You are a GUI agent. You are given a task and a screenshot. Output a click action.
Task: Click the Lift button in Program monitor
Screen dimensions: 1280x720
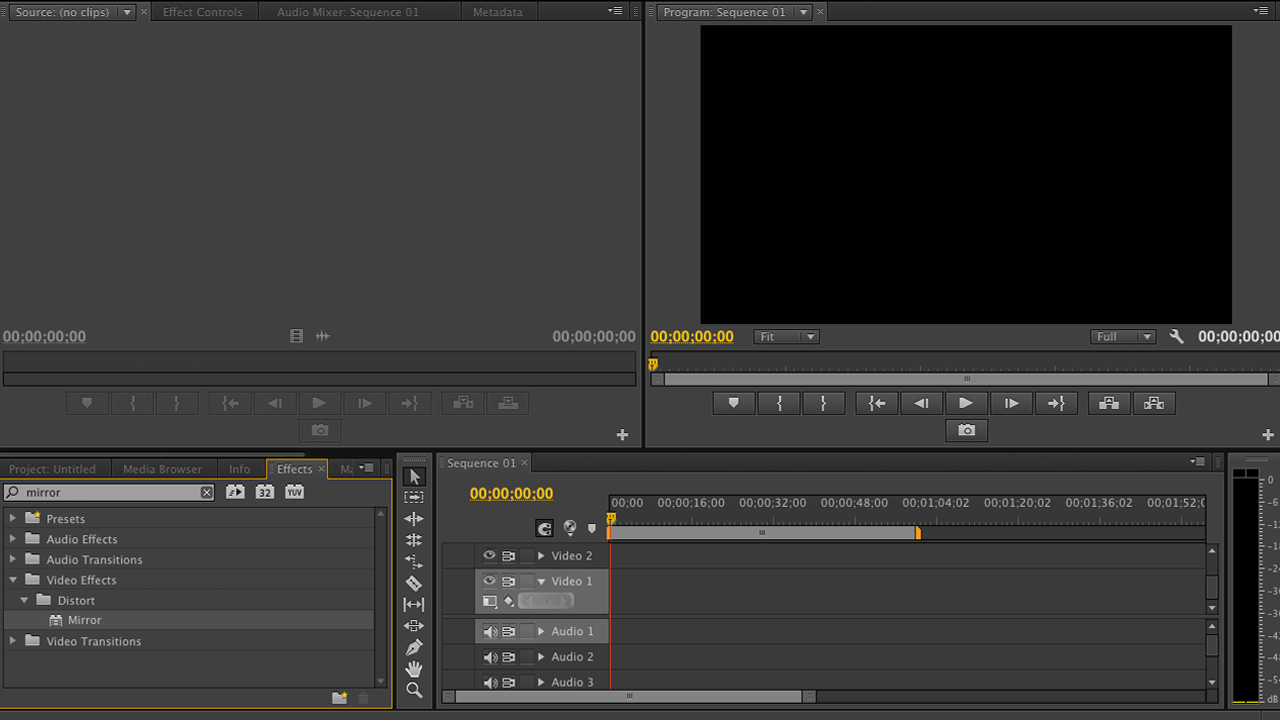(x=1109, y=403)
